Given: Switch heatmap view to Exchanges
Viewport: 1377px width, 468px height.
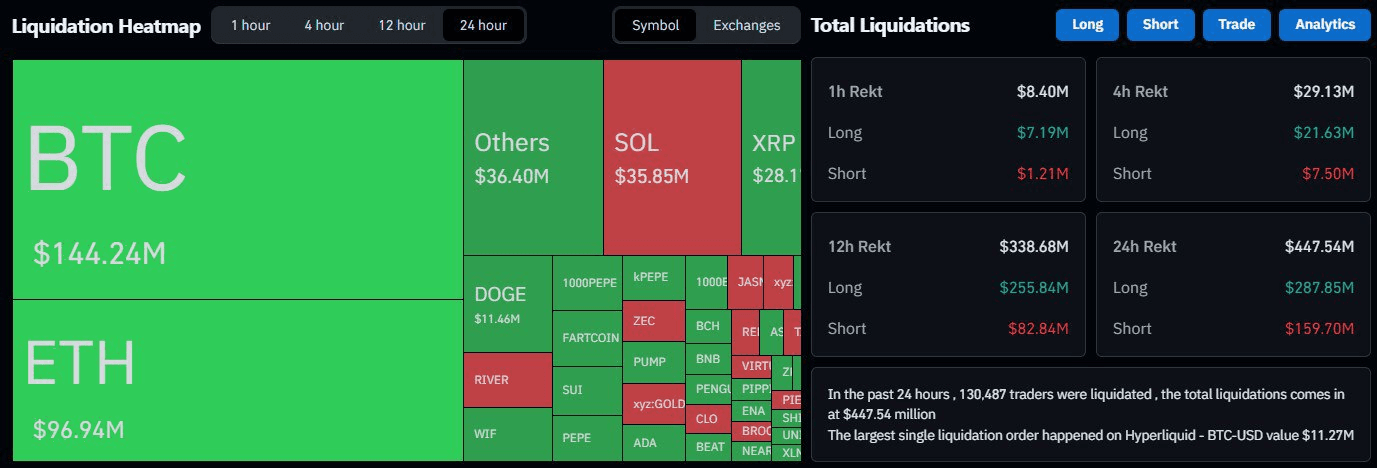Looking at the screenshot, I should [746, 25].
